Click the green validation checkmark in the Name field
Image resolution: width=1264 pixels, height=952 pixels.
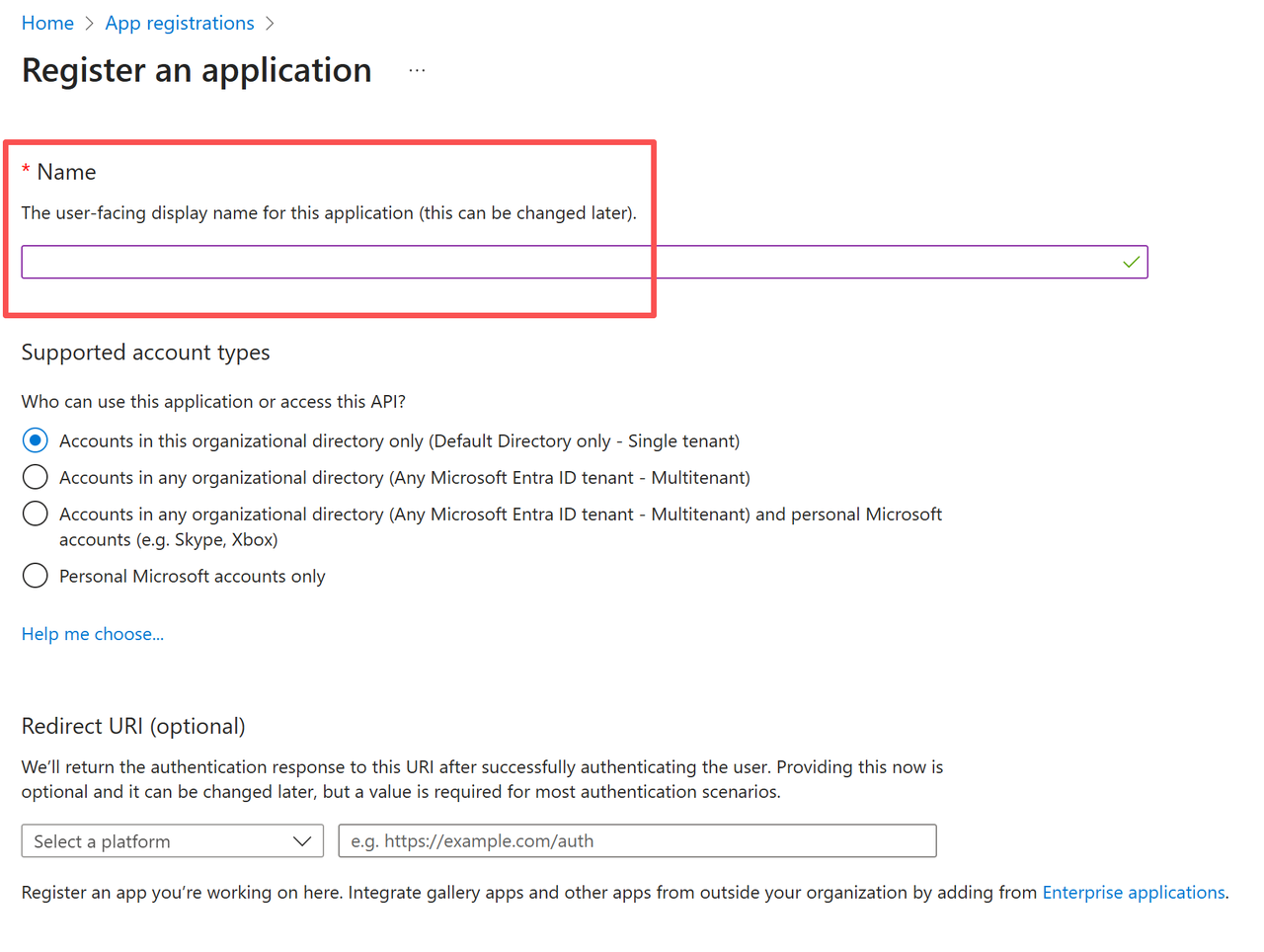pos(1130,262)
